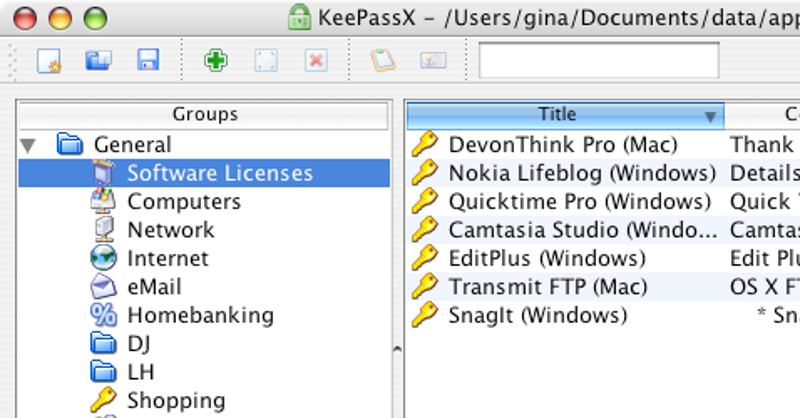Image resolution: width=800 pixels, height=418 pixels.
Task: Click the Groups column header
Action: [204, 114]
